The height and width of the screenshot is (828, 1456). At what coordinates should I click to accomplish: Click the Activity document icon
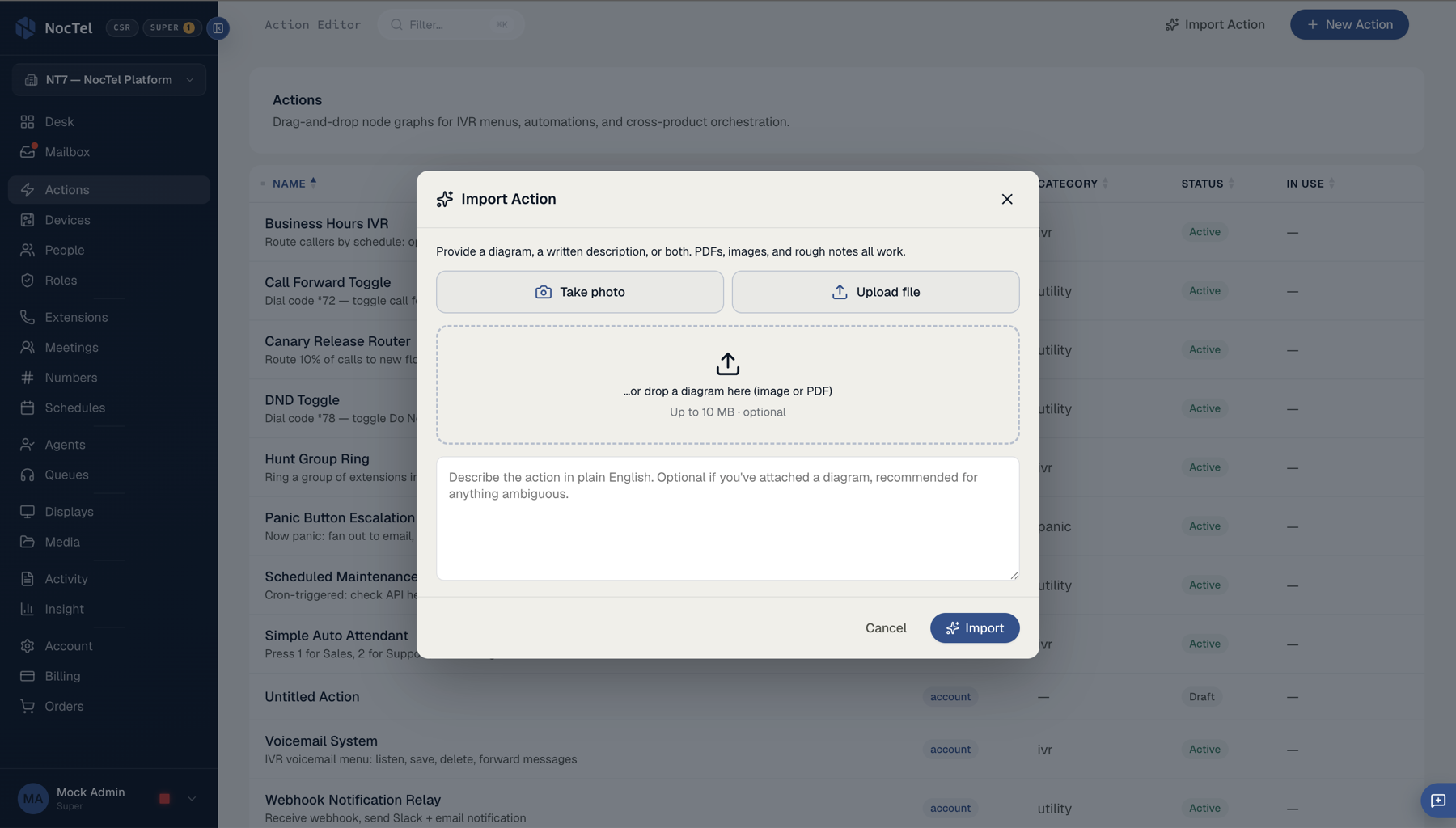(28, 579)
